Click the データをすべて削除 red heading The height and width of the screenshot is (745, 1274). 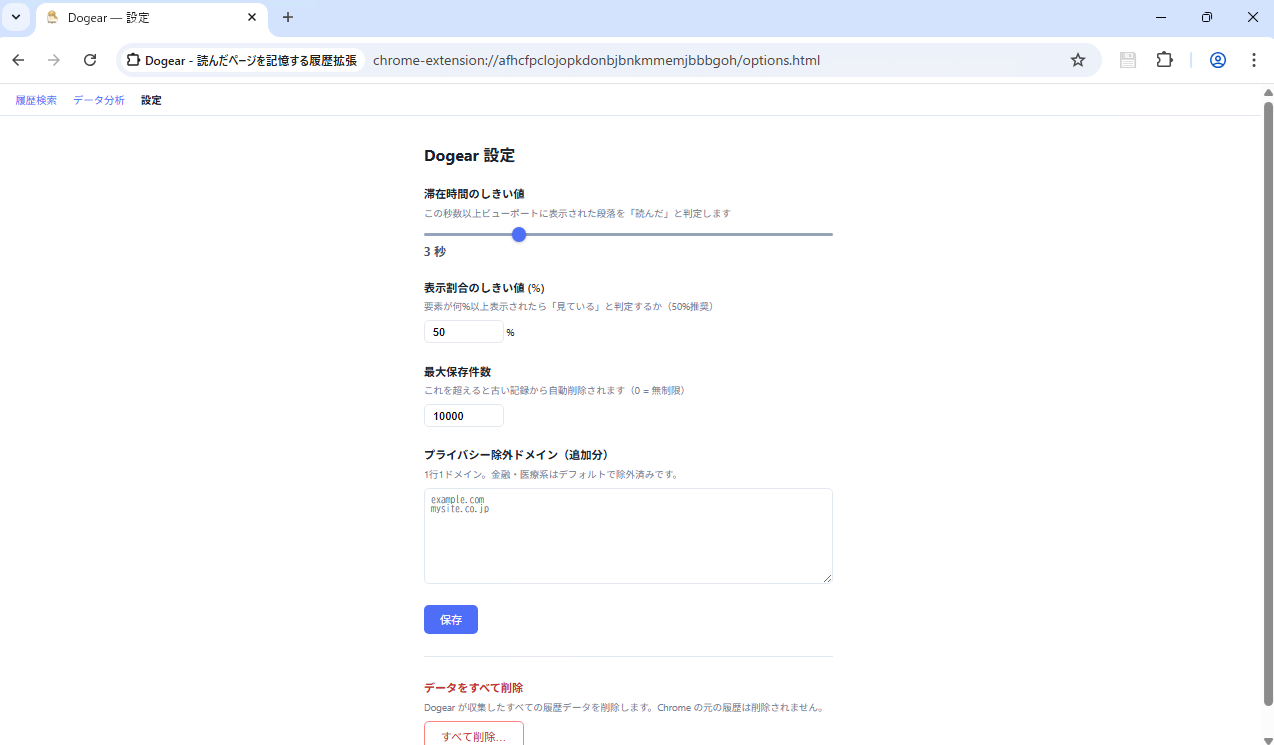click(474, 688)
